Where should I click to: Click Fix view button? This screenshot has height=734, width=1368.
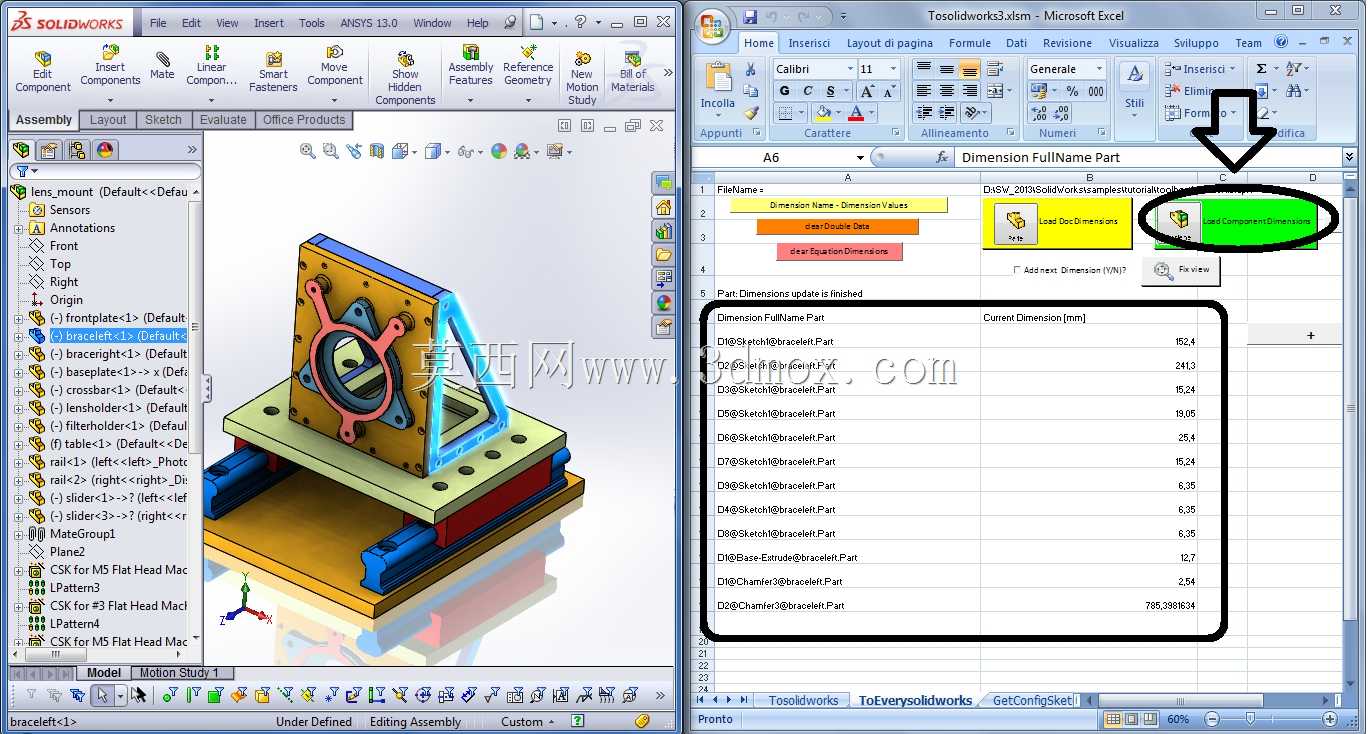[1180, 270]
